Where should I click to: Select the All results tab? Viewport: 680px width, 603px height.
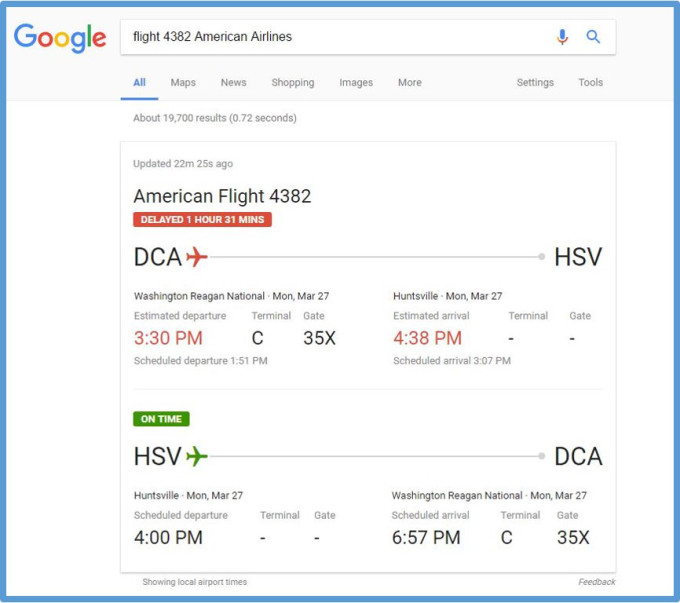coord(139,83)
